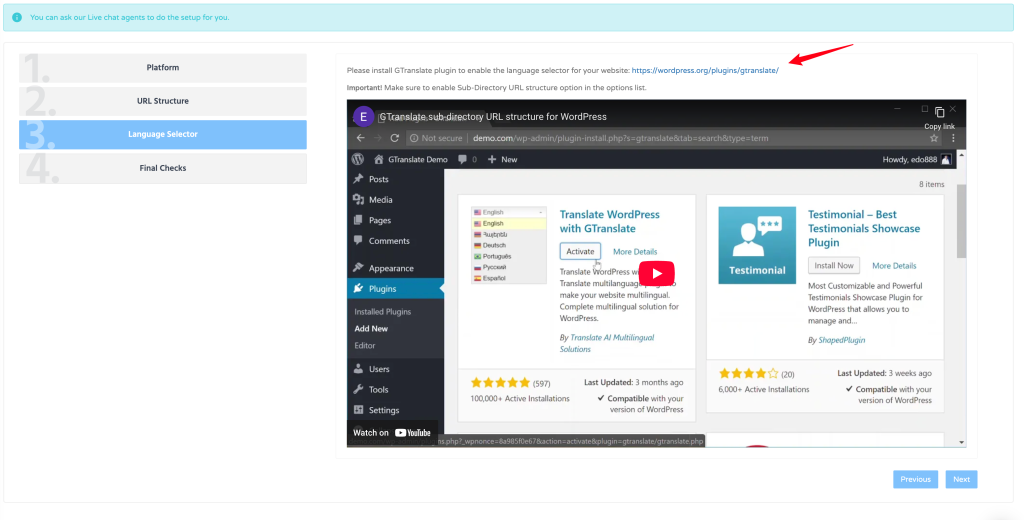Open the wordpress.org GTranslate plugin link

(x=705, y=71)
